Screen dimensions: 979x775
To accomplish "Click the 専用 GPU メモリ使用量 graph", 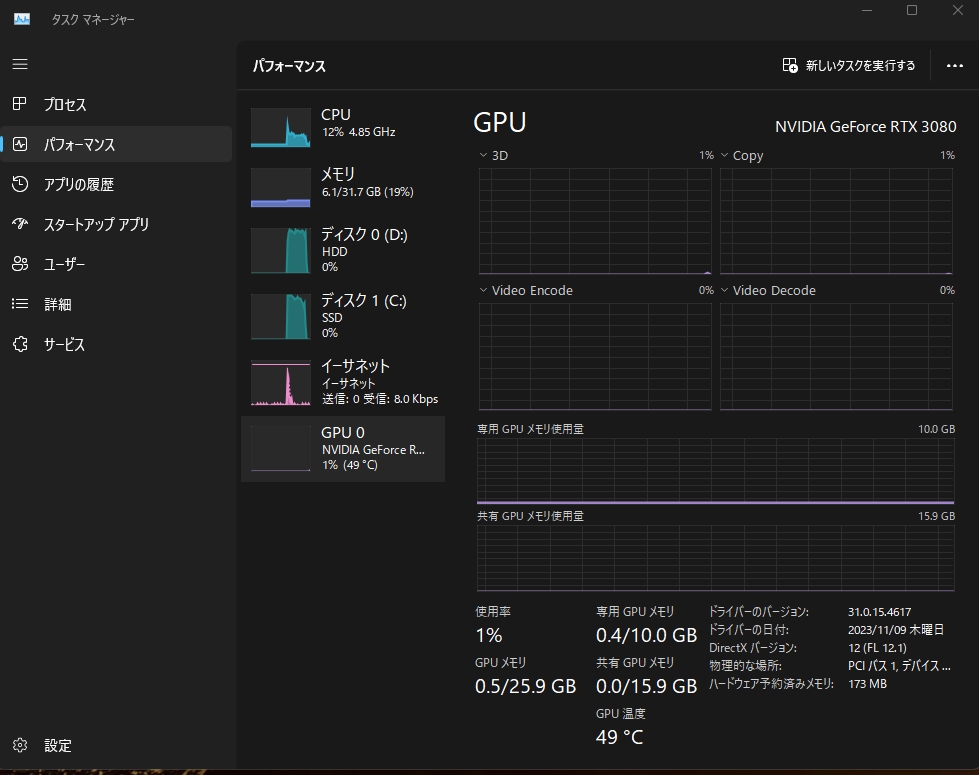I will [716, 471].
